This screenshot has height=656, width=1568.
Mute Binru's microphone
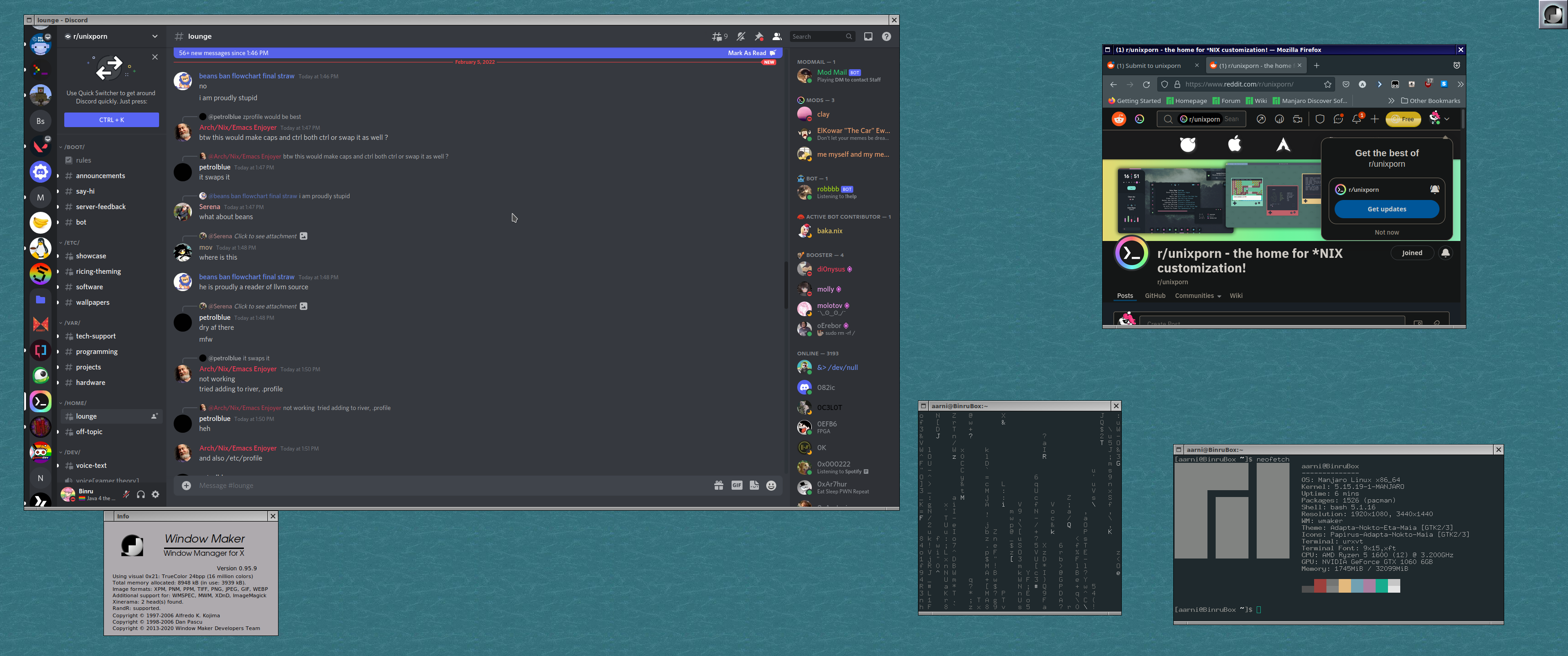click(x=126, y=495)
